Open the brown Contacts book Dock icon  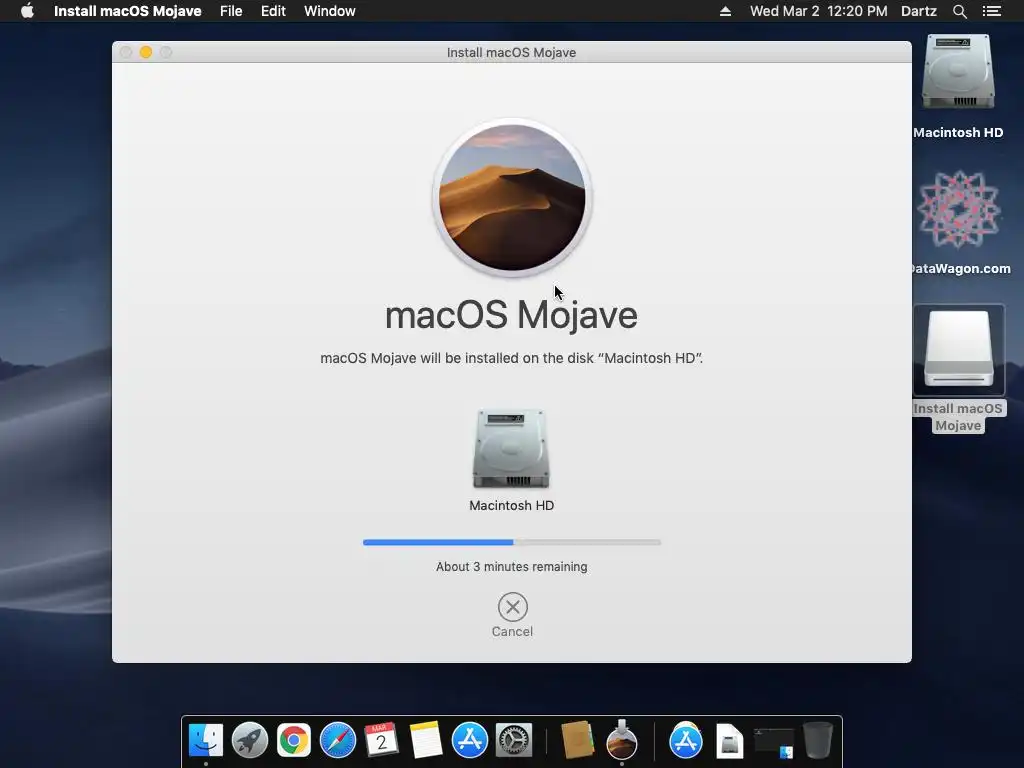coord(578,741)
